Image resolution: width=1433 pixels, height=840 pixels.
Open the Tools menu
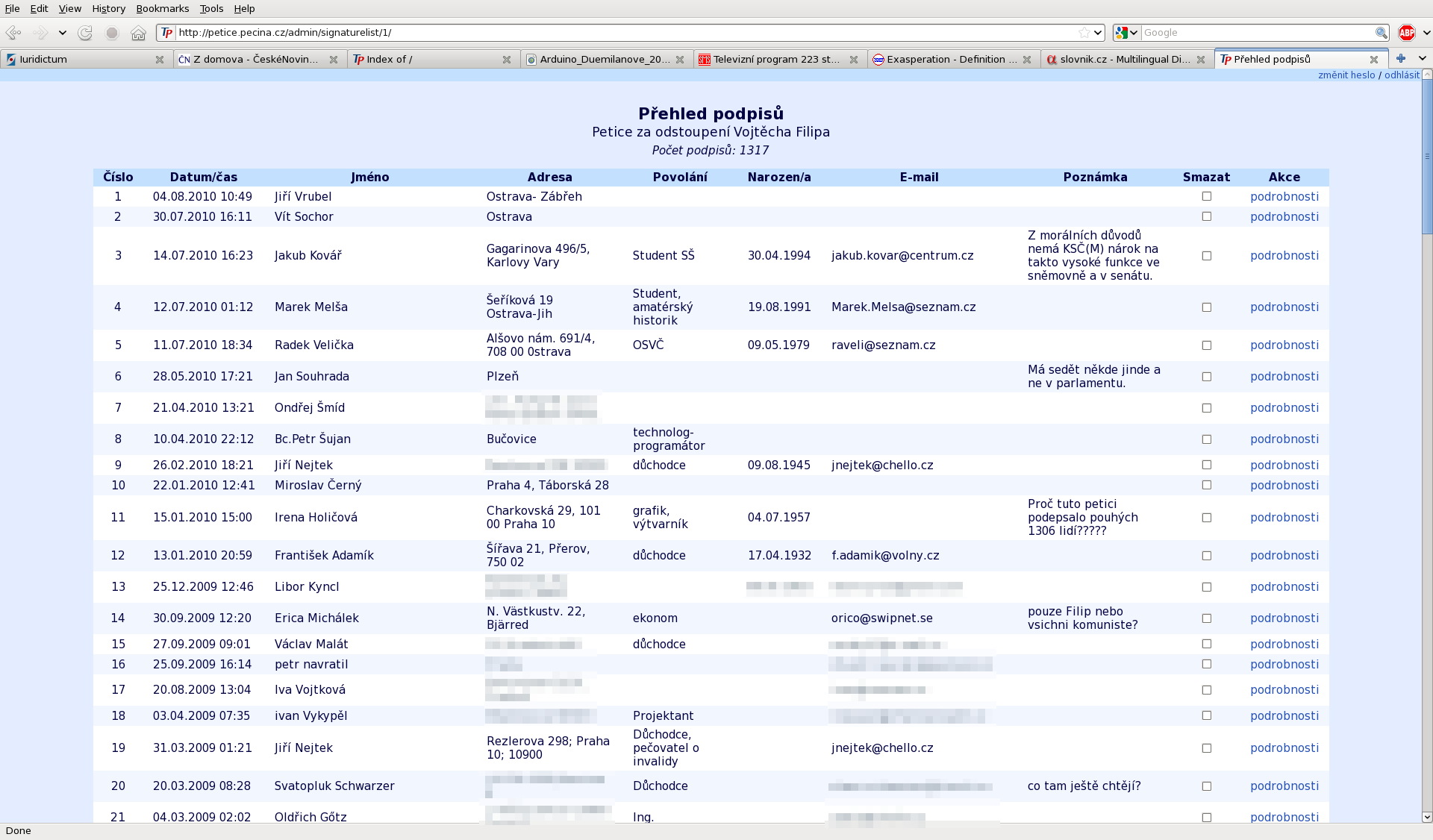tap(211, 8)
